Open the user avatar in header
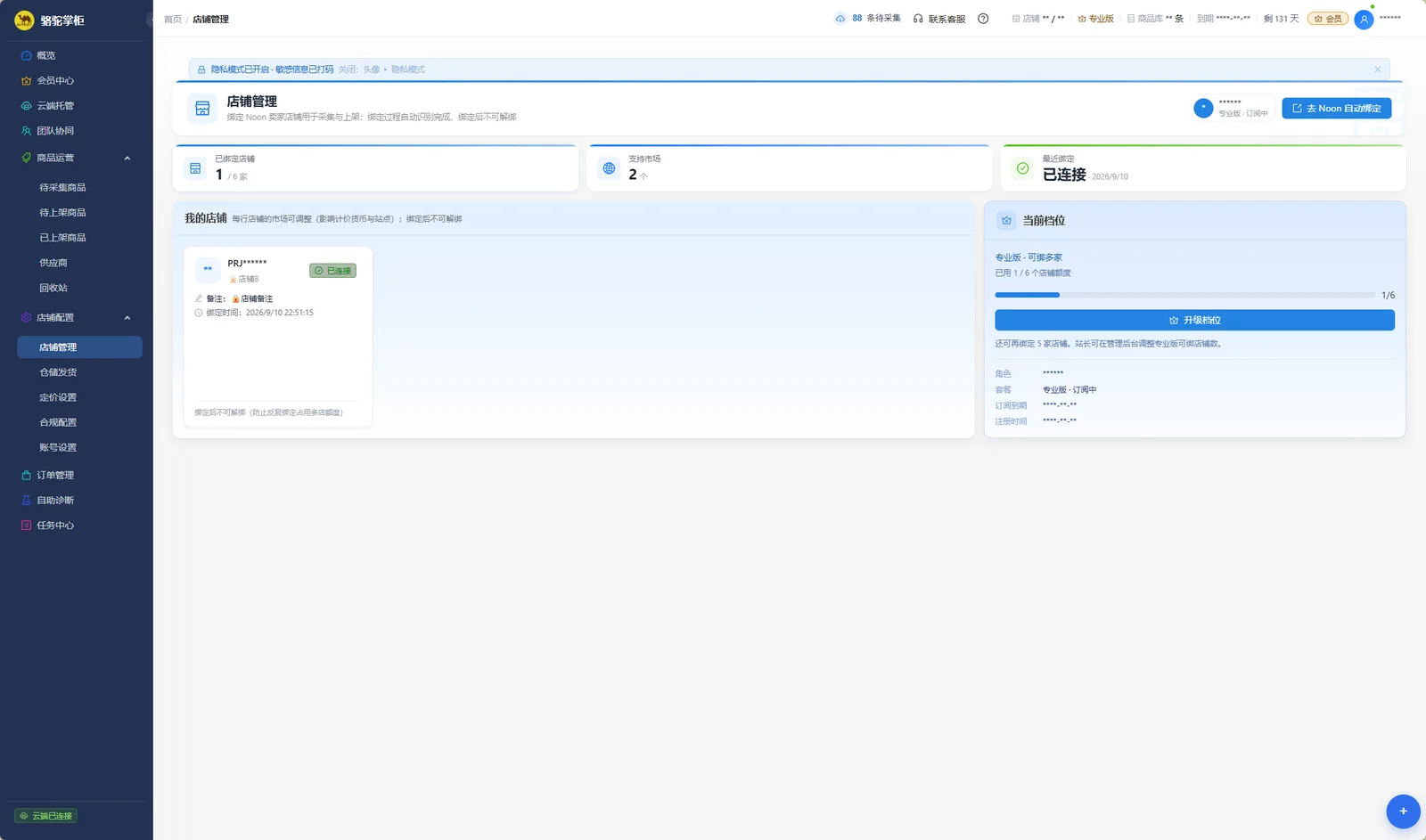The image size is (1426, 840). (x=1364, y=19)
